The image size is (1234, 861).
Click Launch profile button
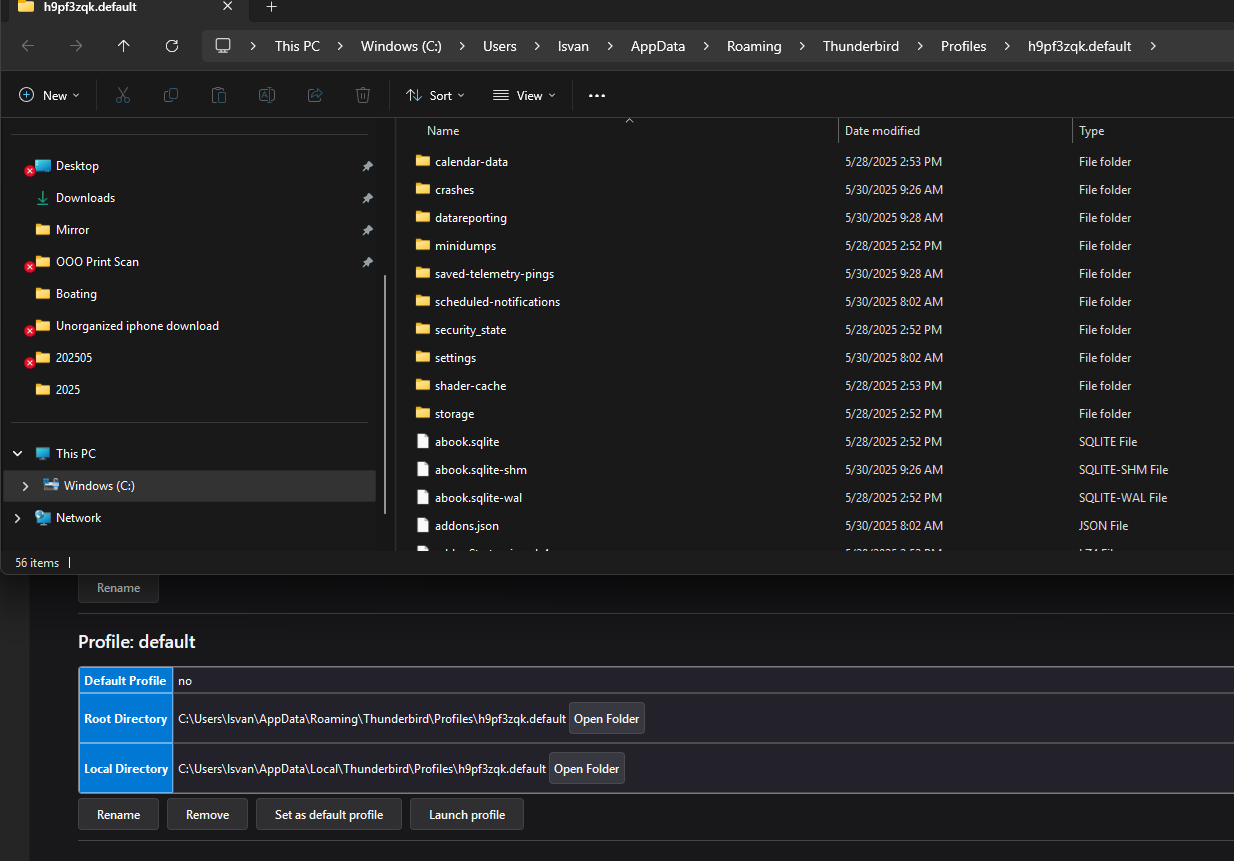[467, 815]
